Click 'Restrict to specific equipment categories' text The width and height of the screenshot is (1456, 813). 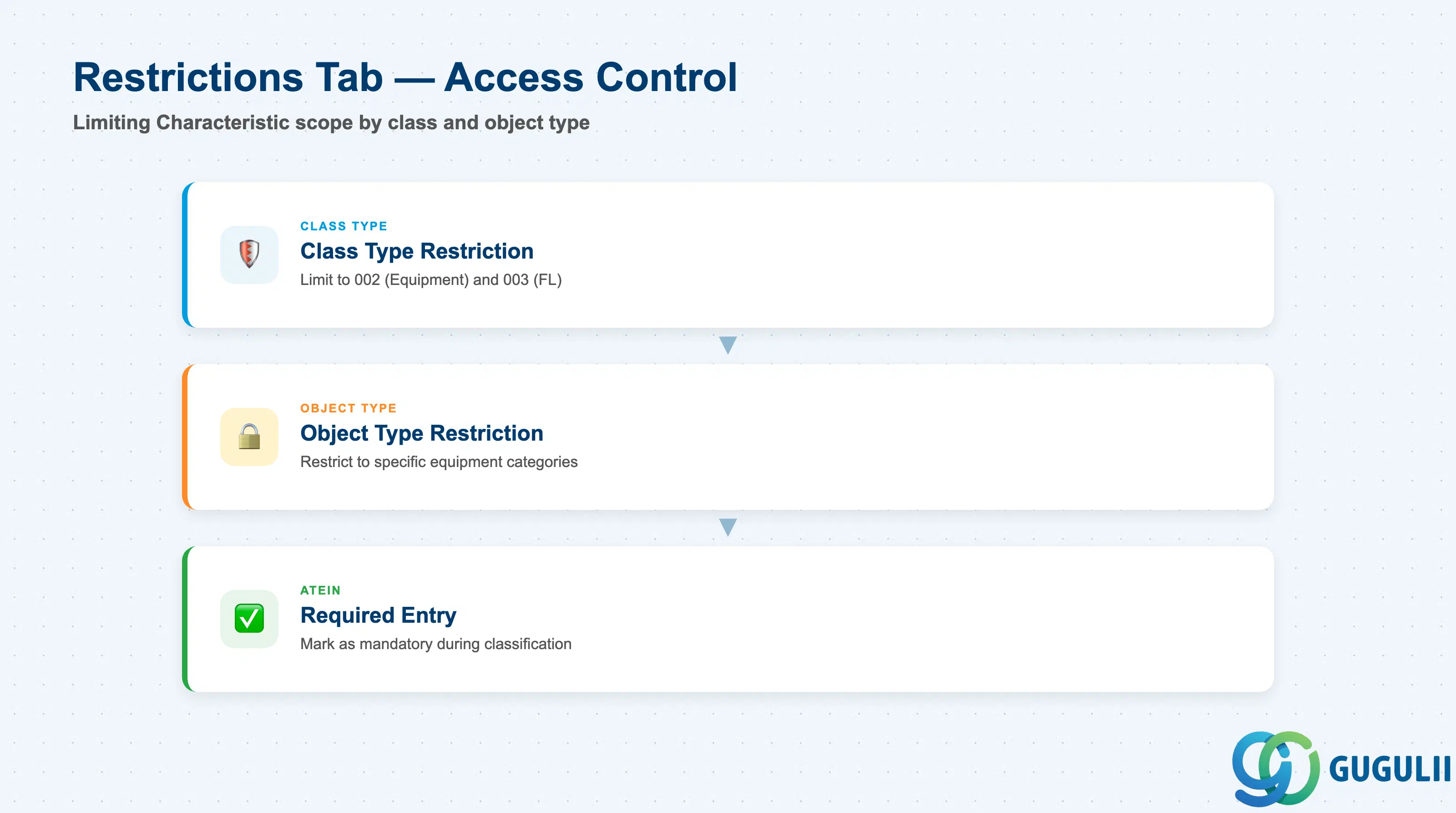tap(439, 462)
